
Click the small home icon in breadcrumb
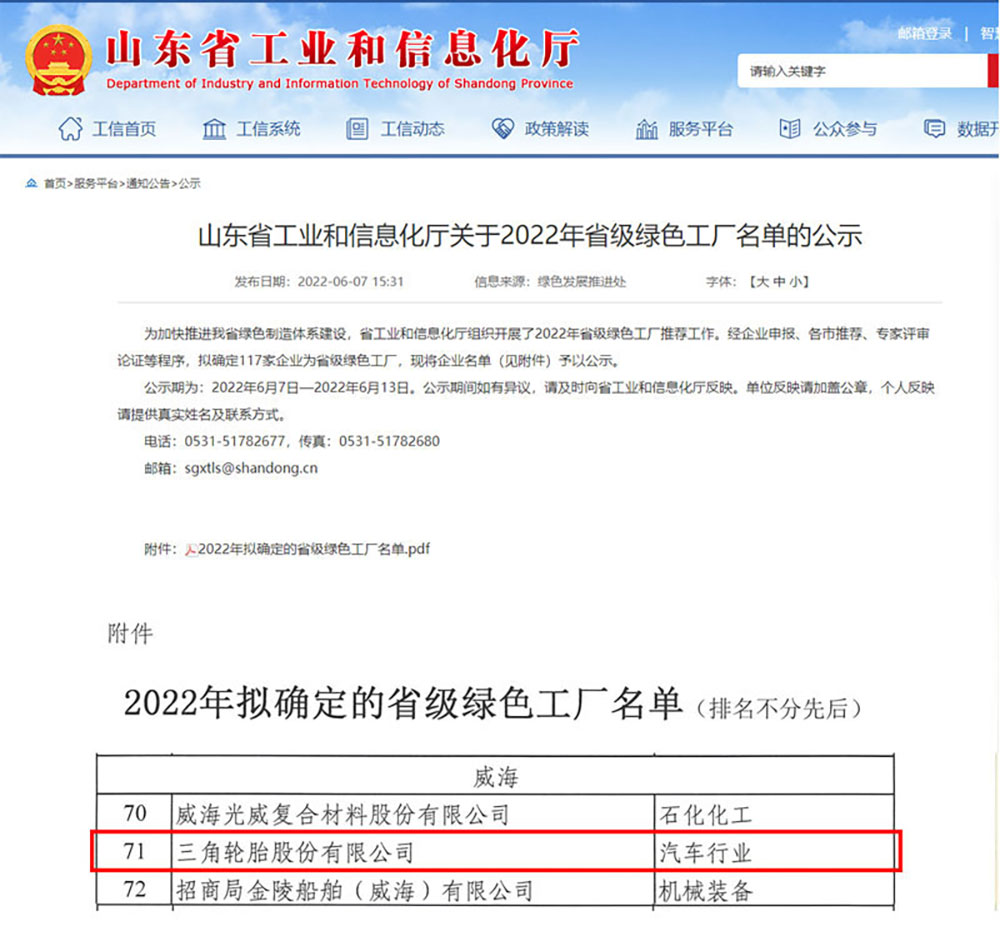click(32, 184)
